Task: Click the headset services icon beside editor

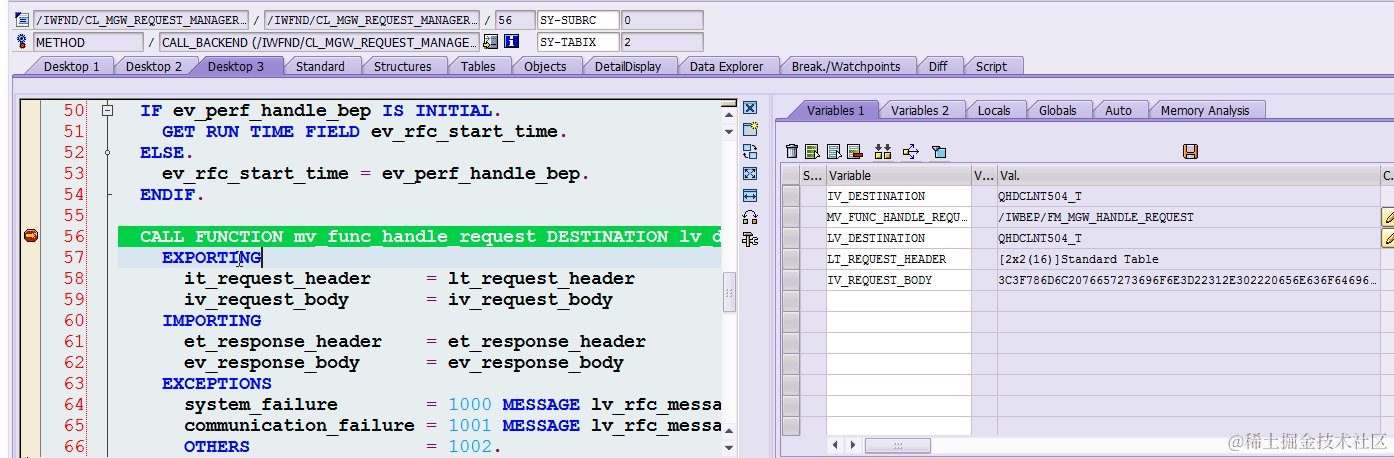Action: coord(750,217)
